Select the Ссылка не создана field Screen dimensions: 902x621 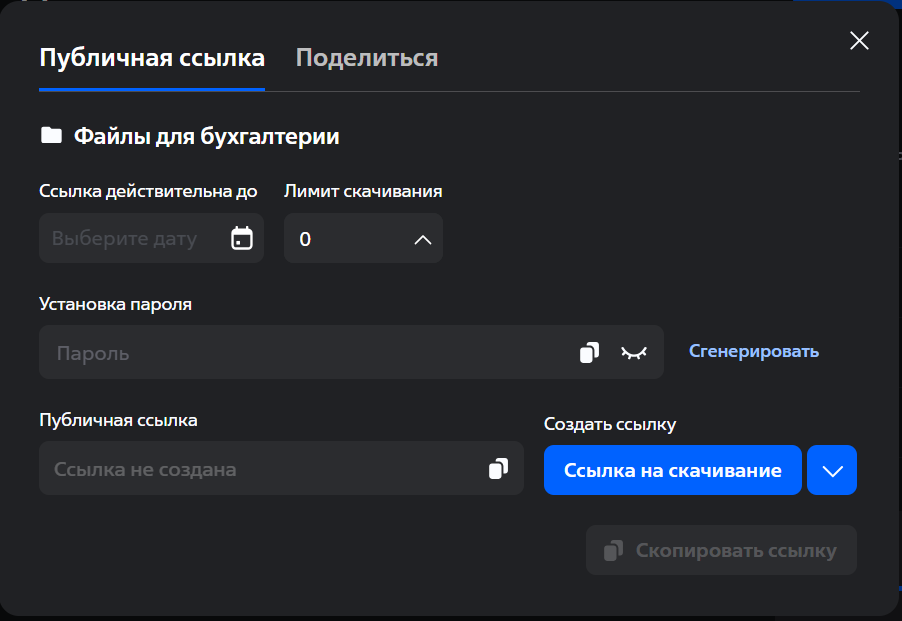(260, 469)
